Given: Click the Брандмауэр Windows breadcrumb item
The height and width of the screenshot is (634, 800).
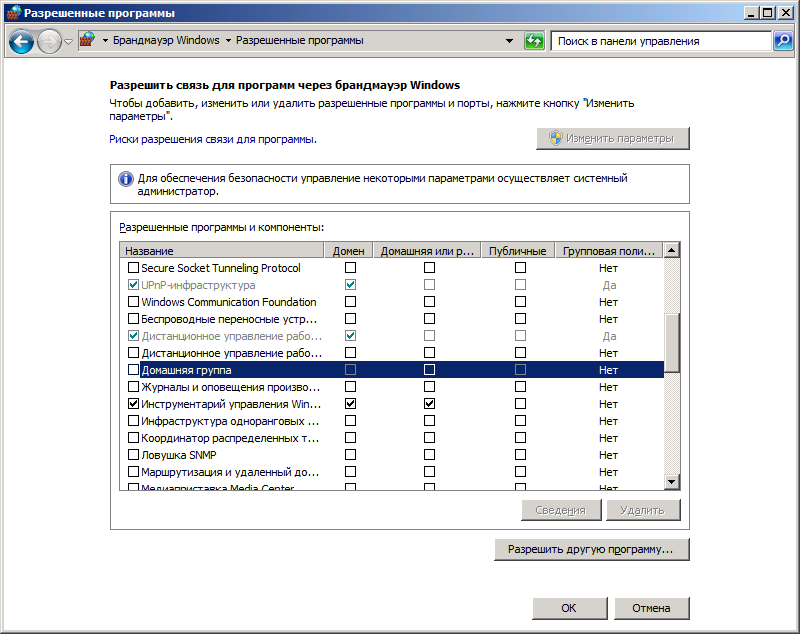Looking at the screenshot, I should [167, 41].
